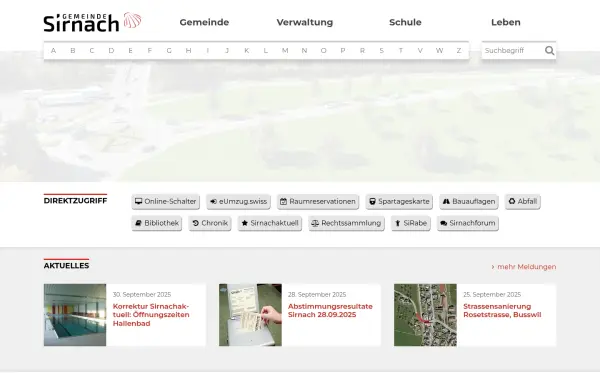Open the SiRabe quick link
The image size is (600, 375).
point(411,223)
